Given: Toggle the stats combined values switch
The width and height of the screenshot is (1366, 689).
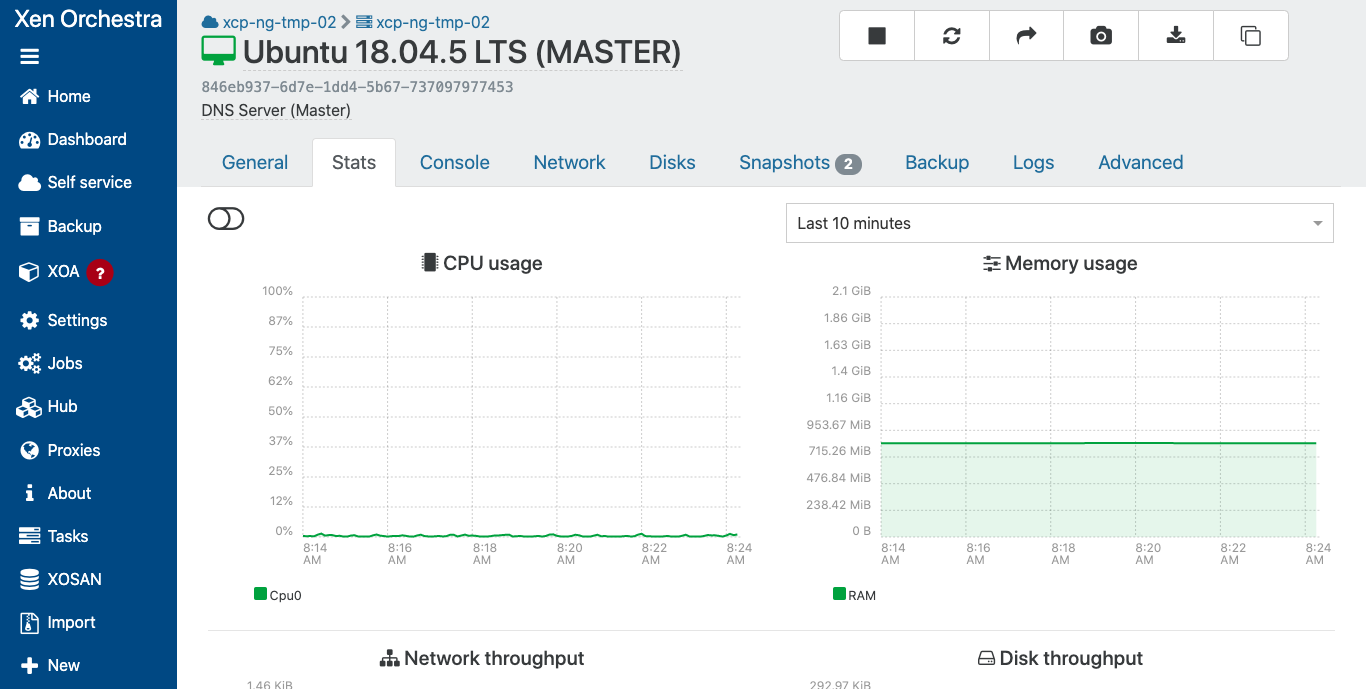Looking at the screenshot, I should point(226,219).
